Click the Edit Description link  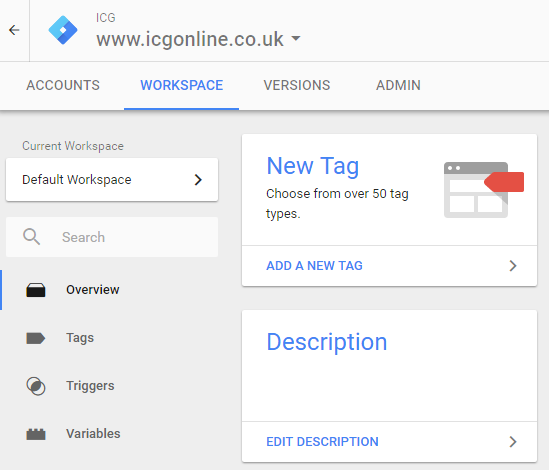(x=322, y=442)
